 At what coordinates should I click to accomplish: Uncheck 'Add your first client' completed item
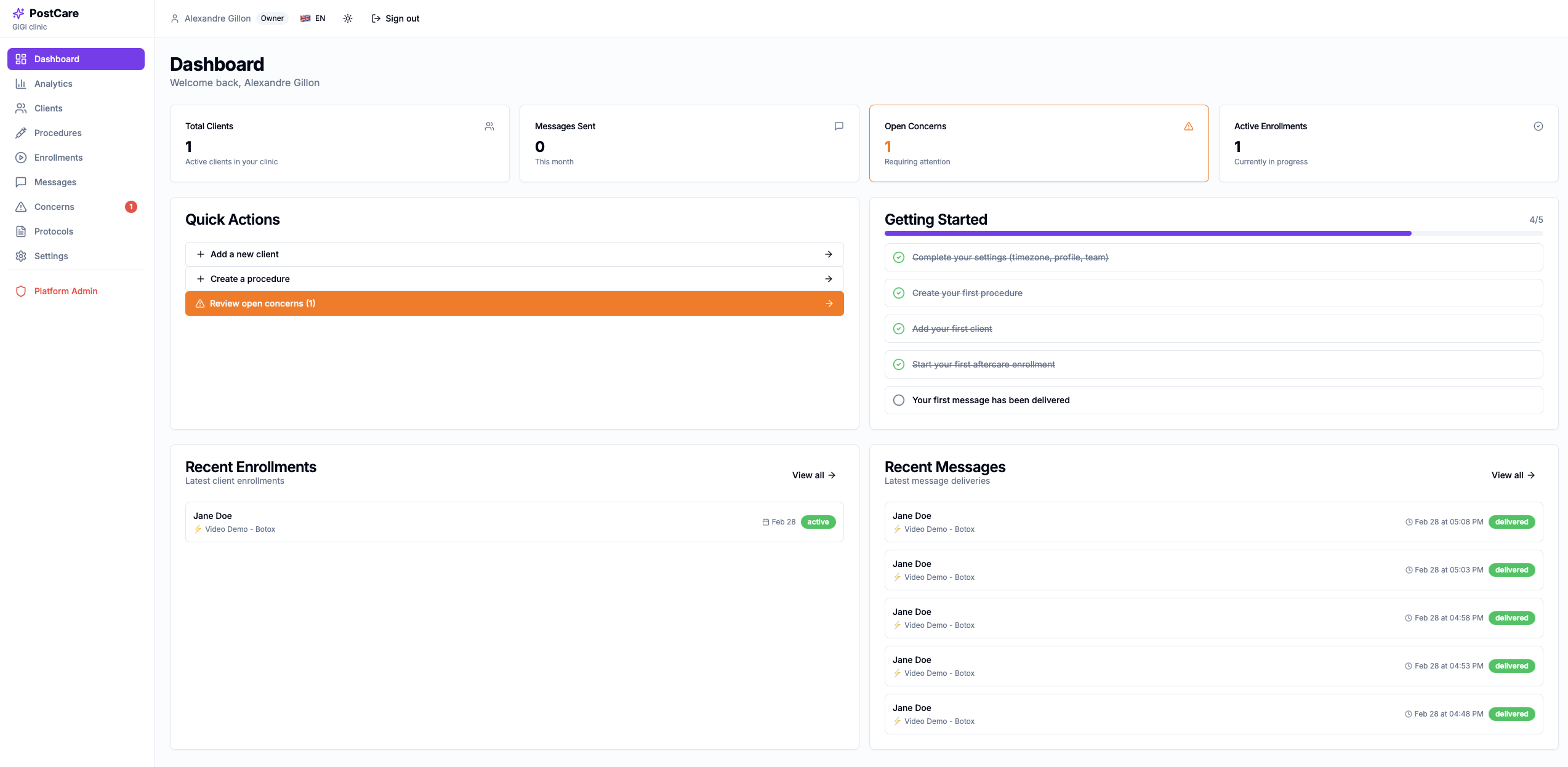tap(898, 328)
